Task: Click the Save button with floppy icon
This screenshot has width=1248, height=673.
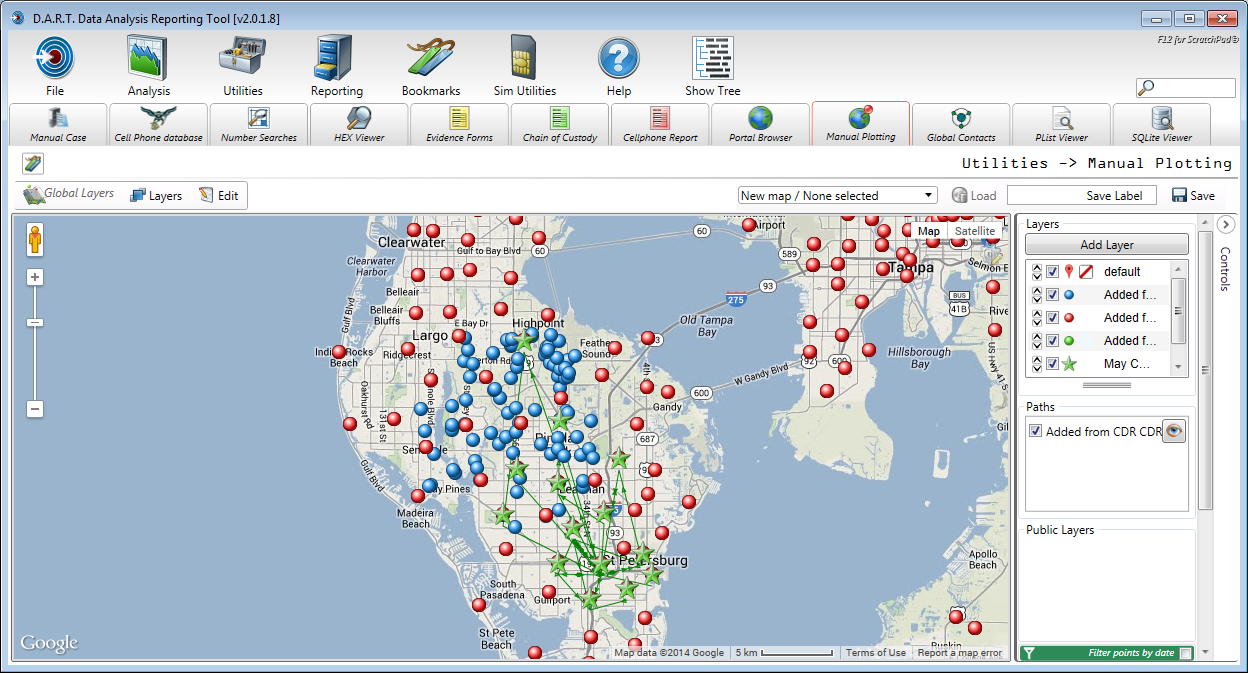Action: (1194, 195)
